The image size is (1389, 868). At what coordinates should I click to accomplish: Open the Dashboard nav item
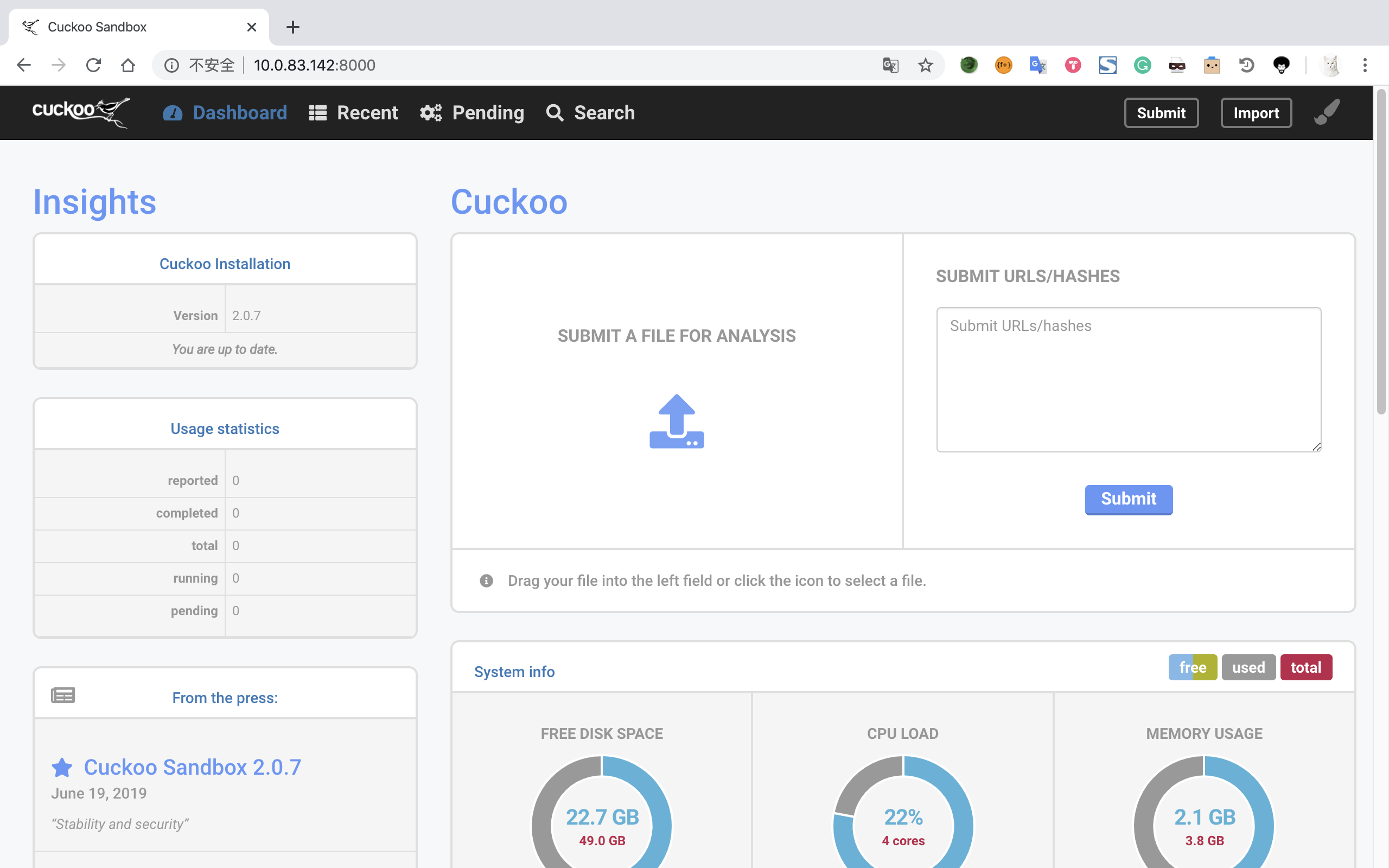coord(225,112)
